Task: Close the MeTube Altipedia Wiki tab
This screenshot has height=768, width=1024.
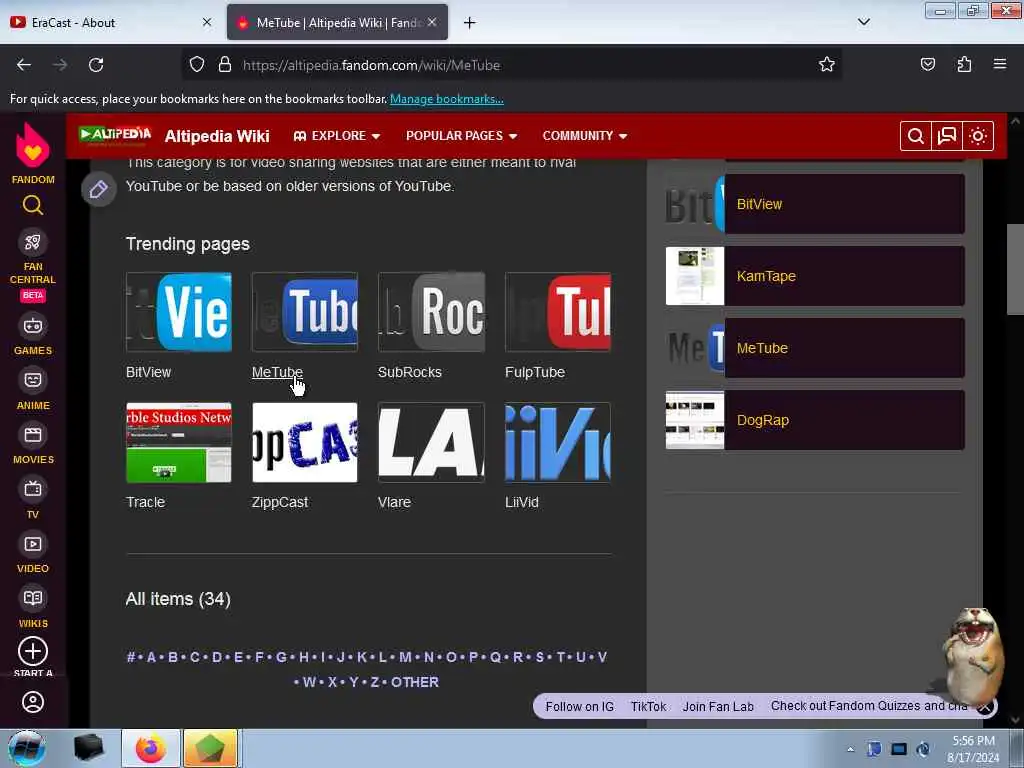Action: (432, 22)
